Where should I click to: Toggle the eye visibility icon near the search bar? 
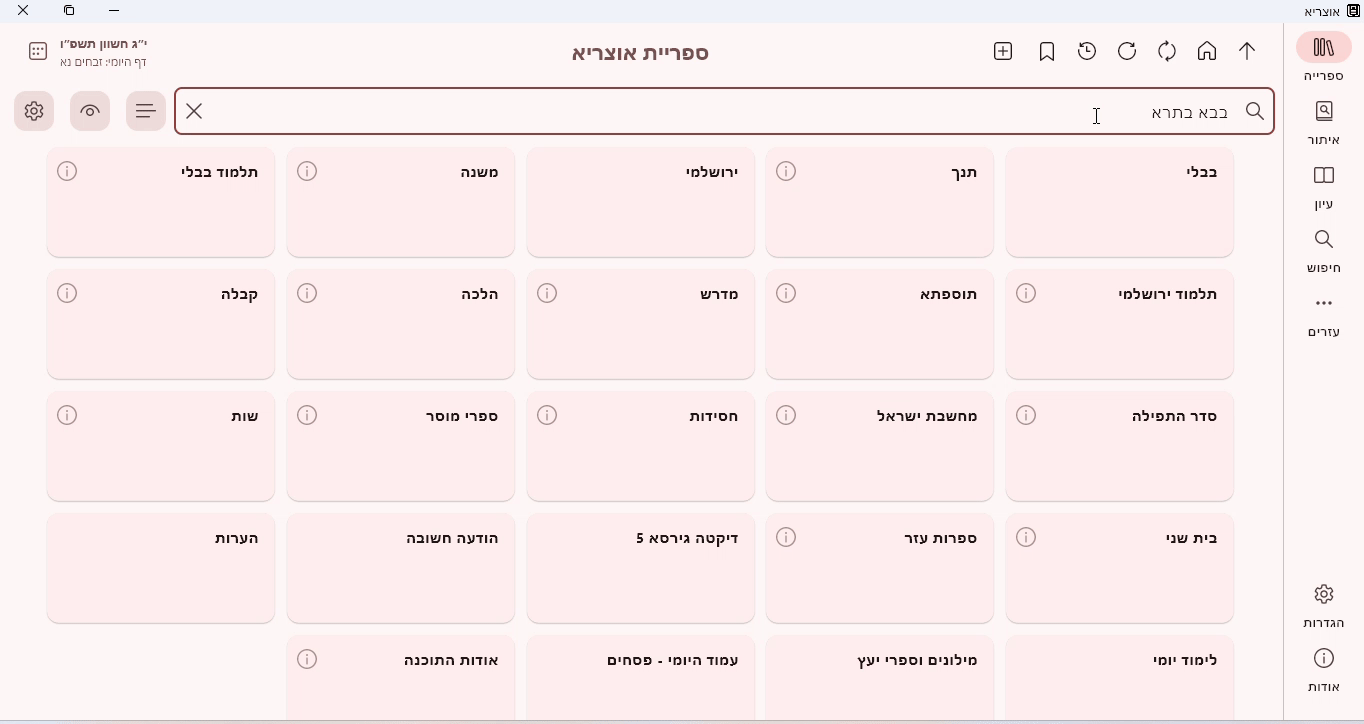point(90,111)
